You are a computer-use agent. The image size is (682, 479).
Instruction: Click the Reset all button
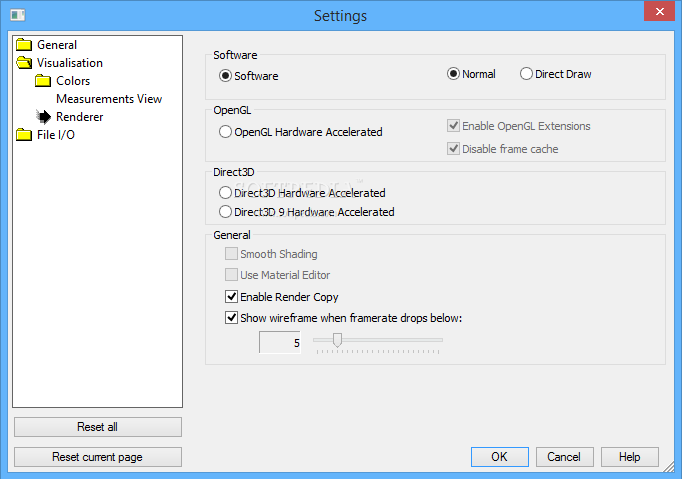tap(98, 427)
